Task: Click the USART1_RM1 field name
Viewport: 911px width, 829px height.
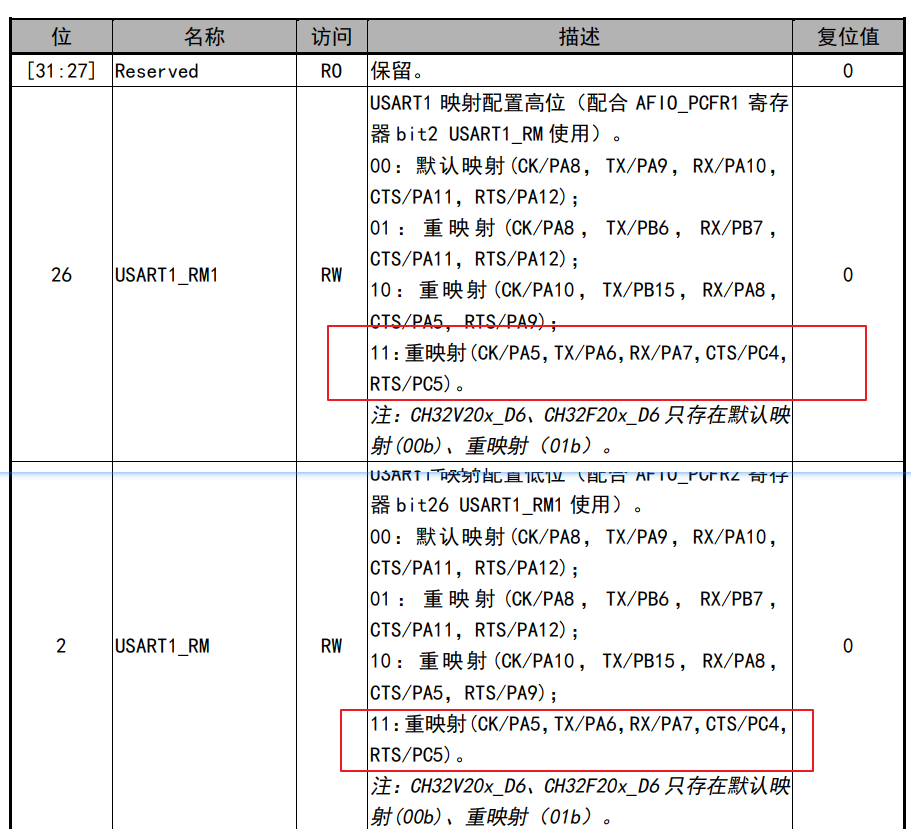Action: point(166,275)
